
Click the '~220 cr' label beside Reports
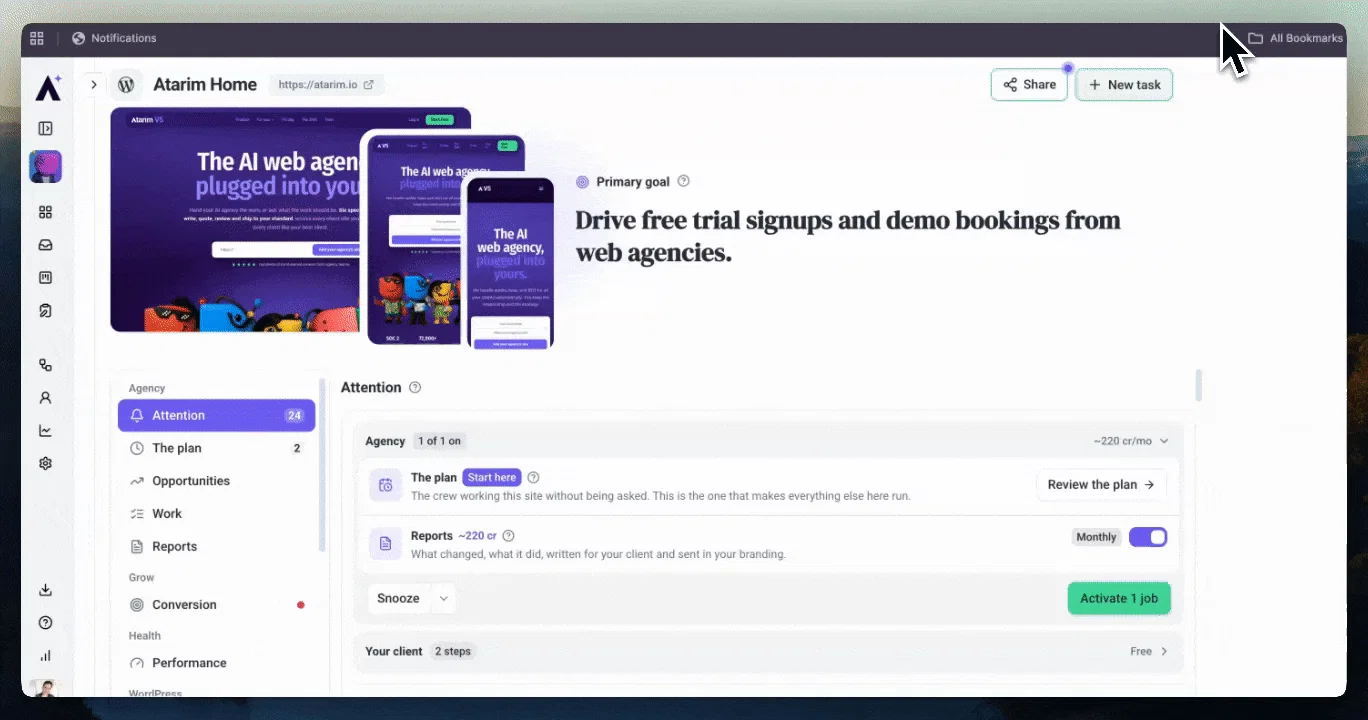478,536
